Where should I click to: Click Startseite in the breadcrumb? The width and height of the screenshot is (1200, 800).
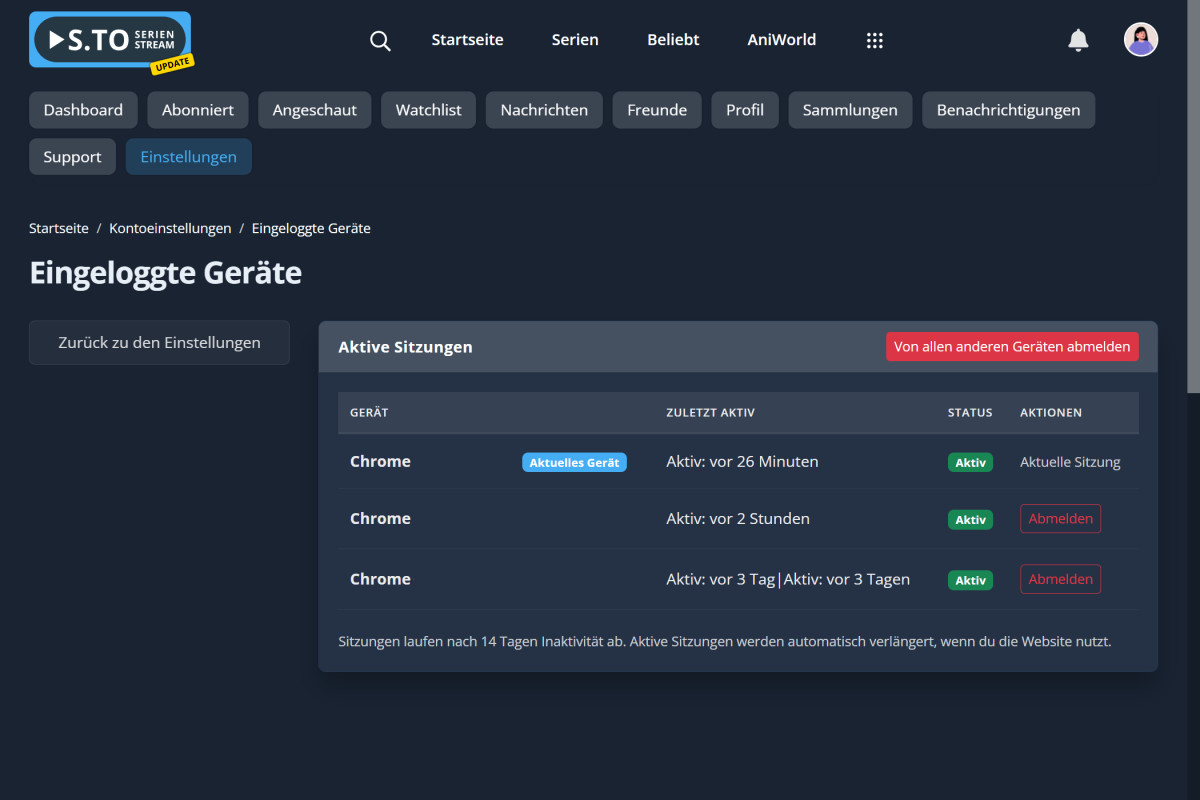click(58, 228)
